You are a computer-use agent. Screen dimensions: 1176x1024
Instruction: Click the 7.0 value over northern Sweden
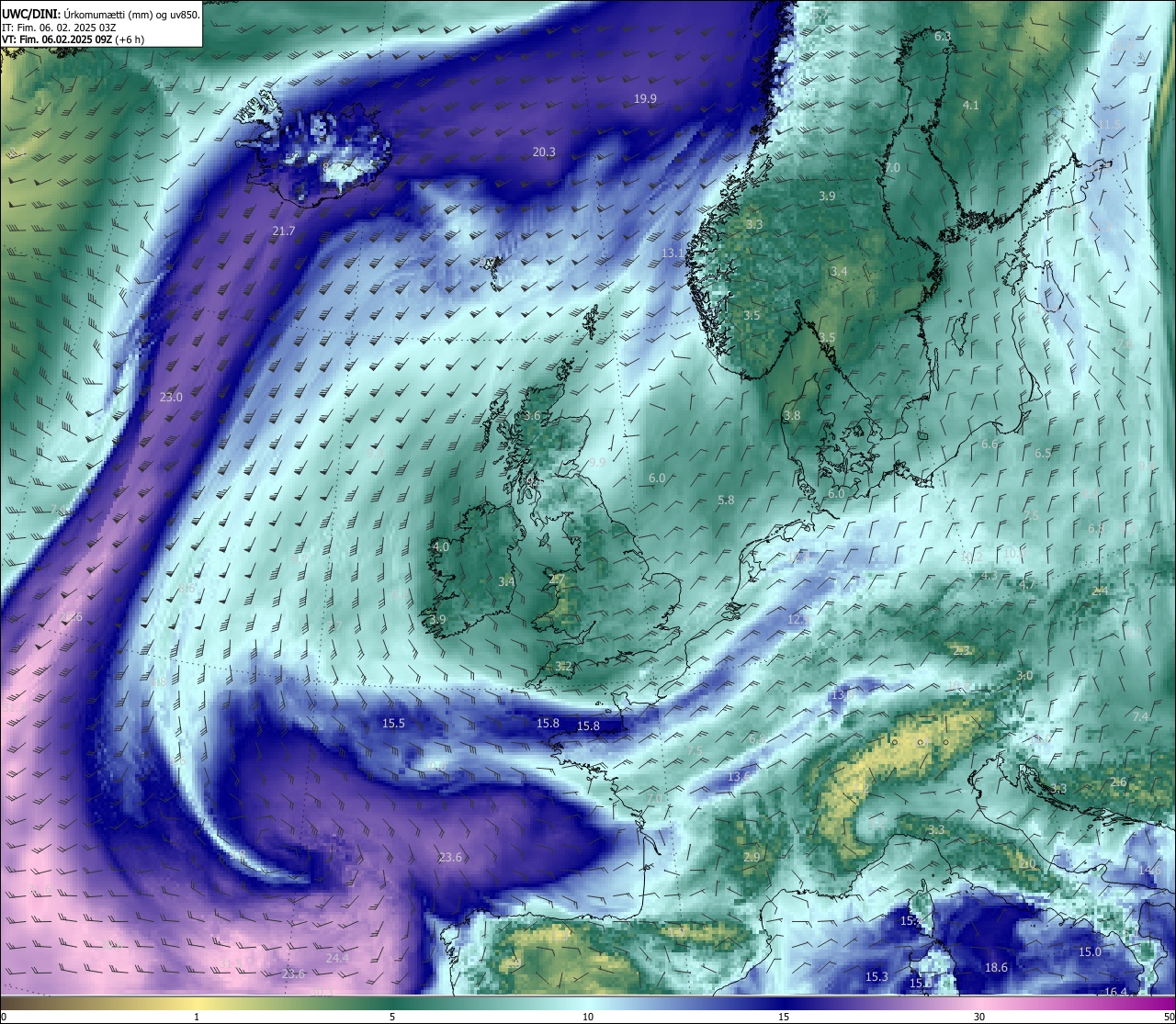[892, 169]
